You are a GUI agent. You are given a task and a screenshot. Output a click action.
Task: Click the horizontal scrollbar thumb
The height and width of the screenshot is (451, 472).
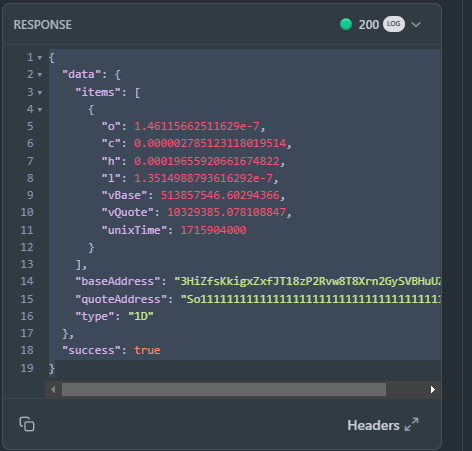tap(224, 389)
